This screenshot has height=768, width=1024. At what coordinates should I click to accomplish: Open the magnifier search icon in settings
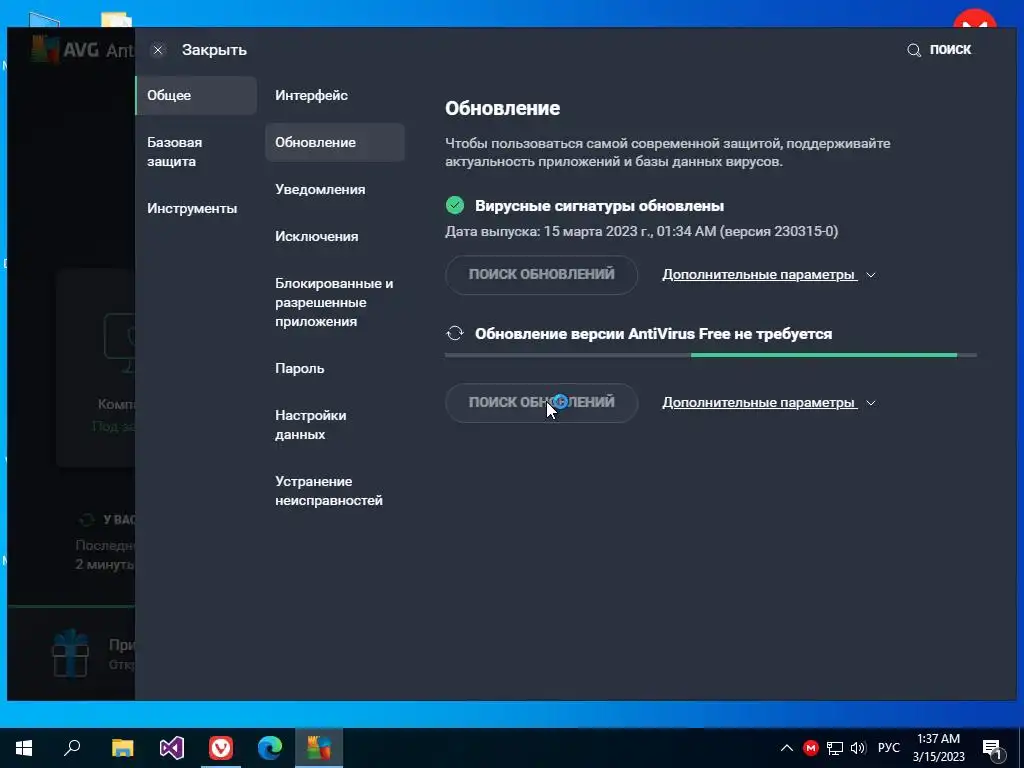pyautogui.click(x=914, y=50)
